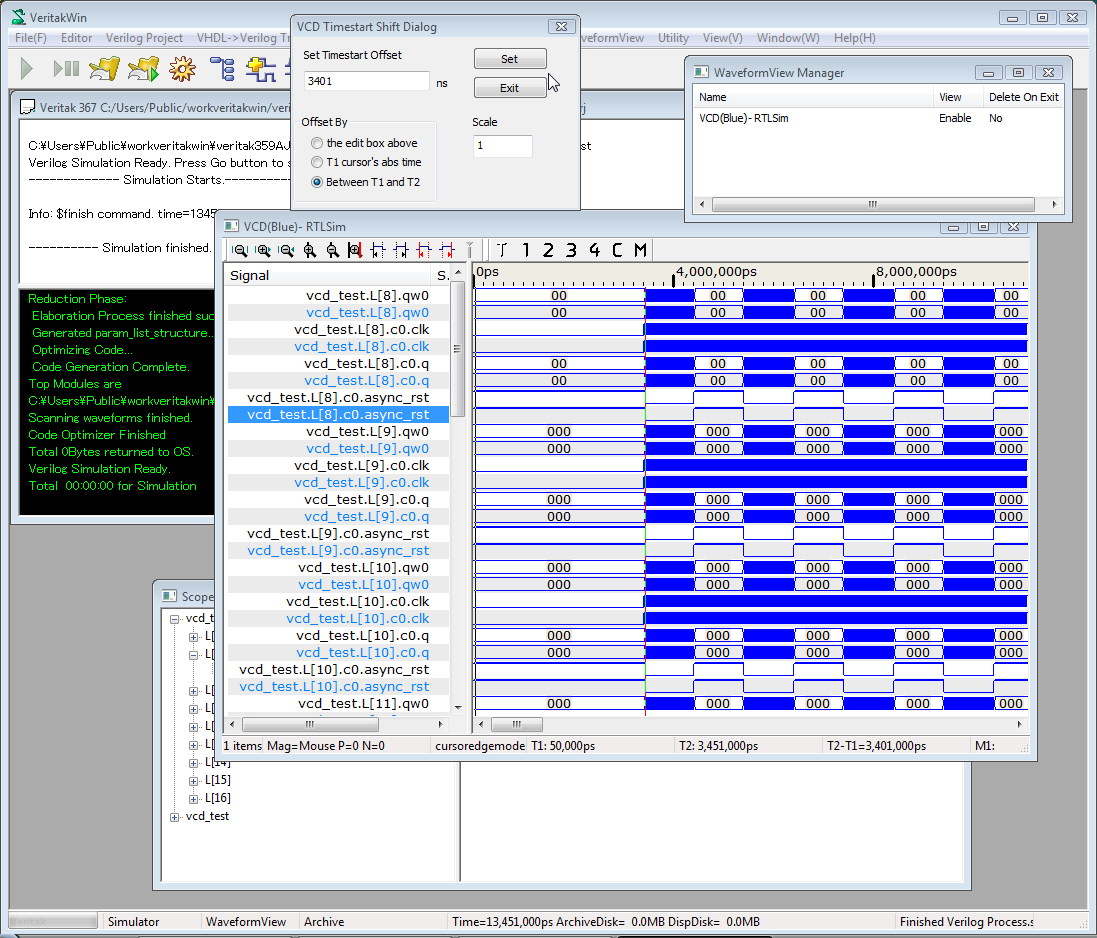Click the '1' icon in waveform toolbar

[525, 250]
